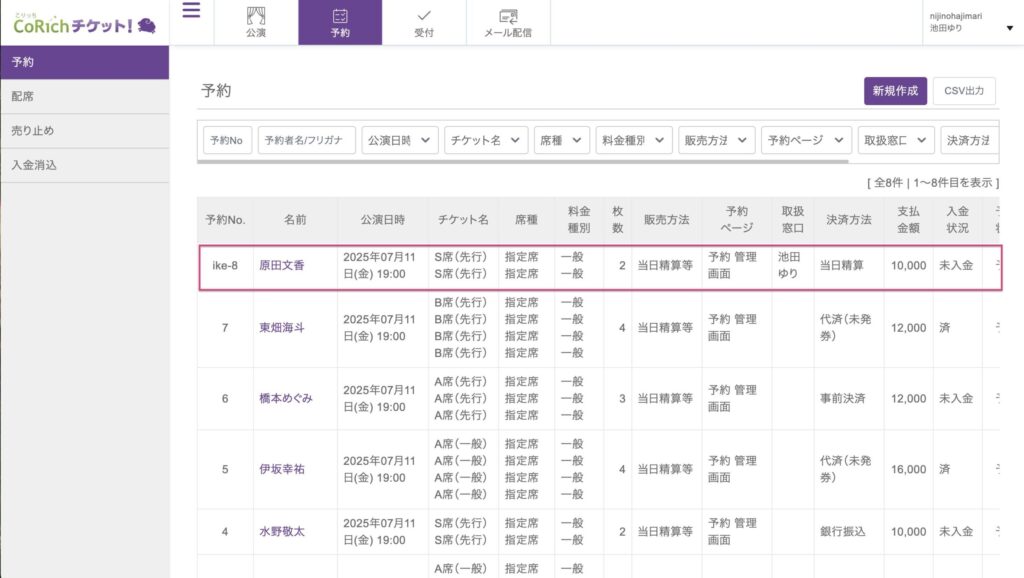Open reservation for 原田文香

click(282, 266)
